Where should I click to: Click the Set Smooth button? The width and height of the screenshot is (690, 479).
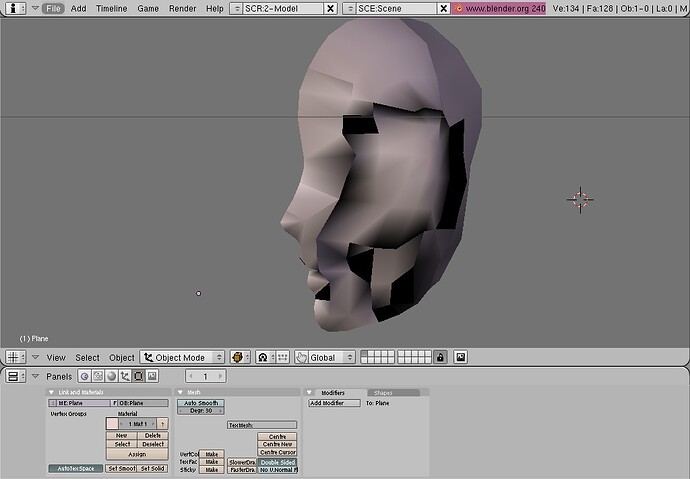tap(121, 468)
